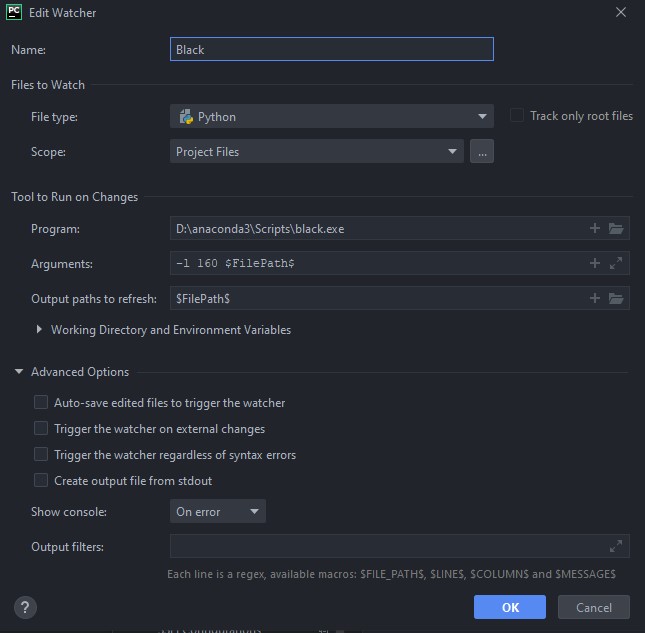
Task: Browse for program using folder icon
Action: tap(616, 228)
